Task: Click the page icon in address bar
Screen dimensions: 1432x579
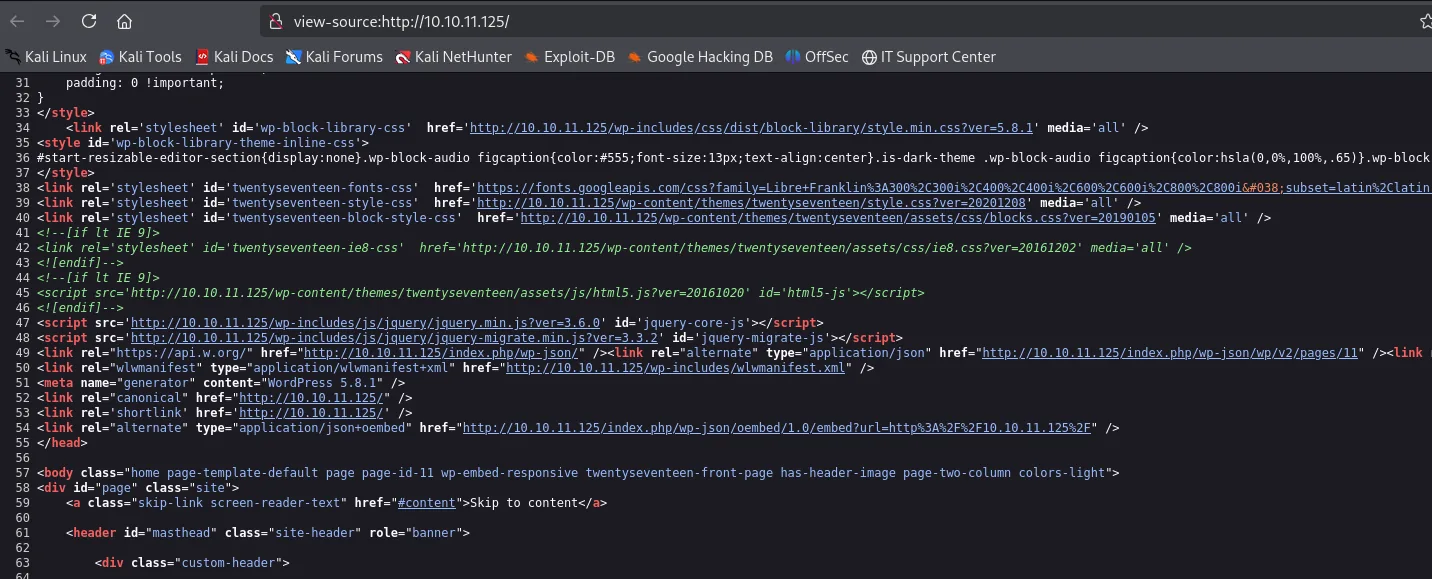Action: click(276, 21)
